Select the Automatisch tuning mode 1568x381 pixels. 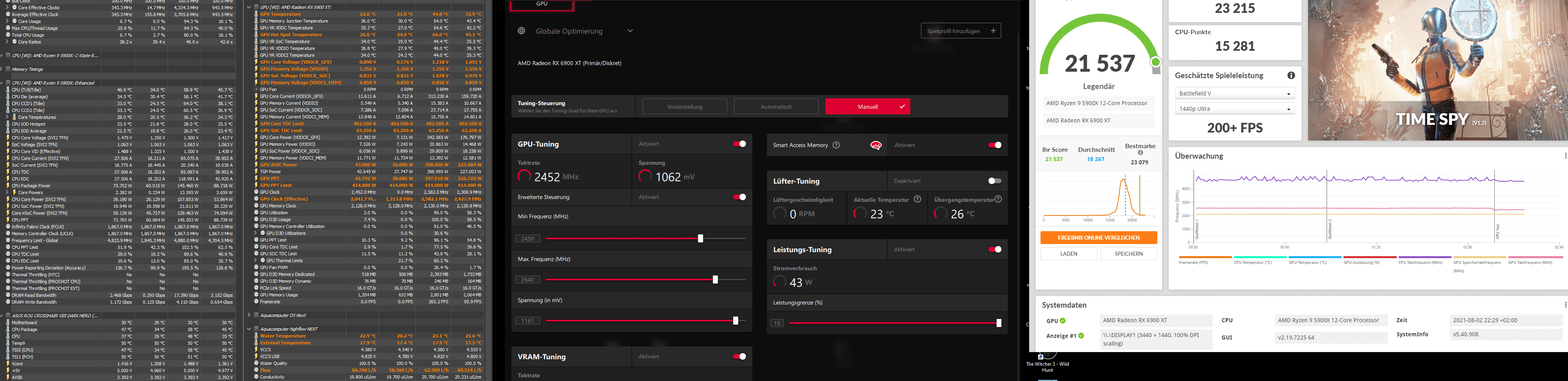(776, 106)
